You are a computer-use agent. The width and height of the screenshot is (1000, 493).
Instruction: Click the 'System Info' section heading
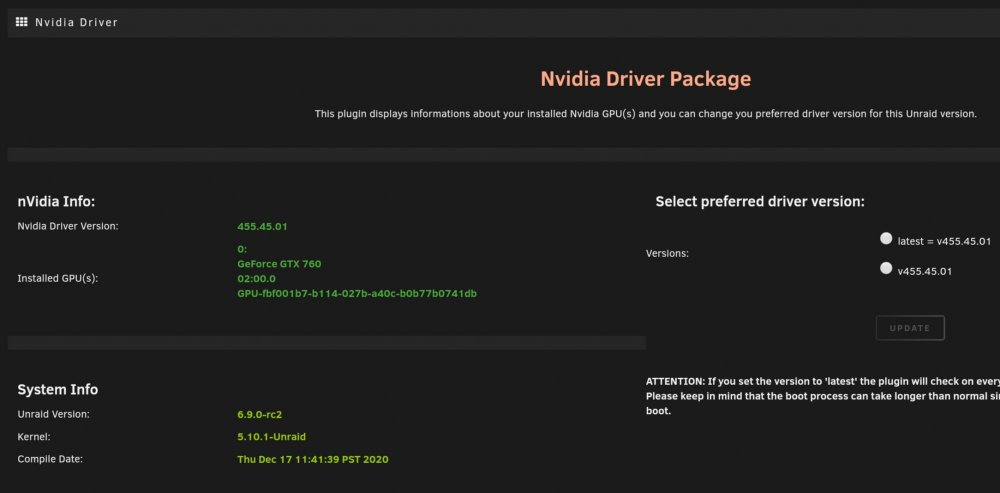(x=58, y=390)
